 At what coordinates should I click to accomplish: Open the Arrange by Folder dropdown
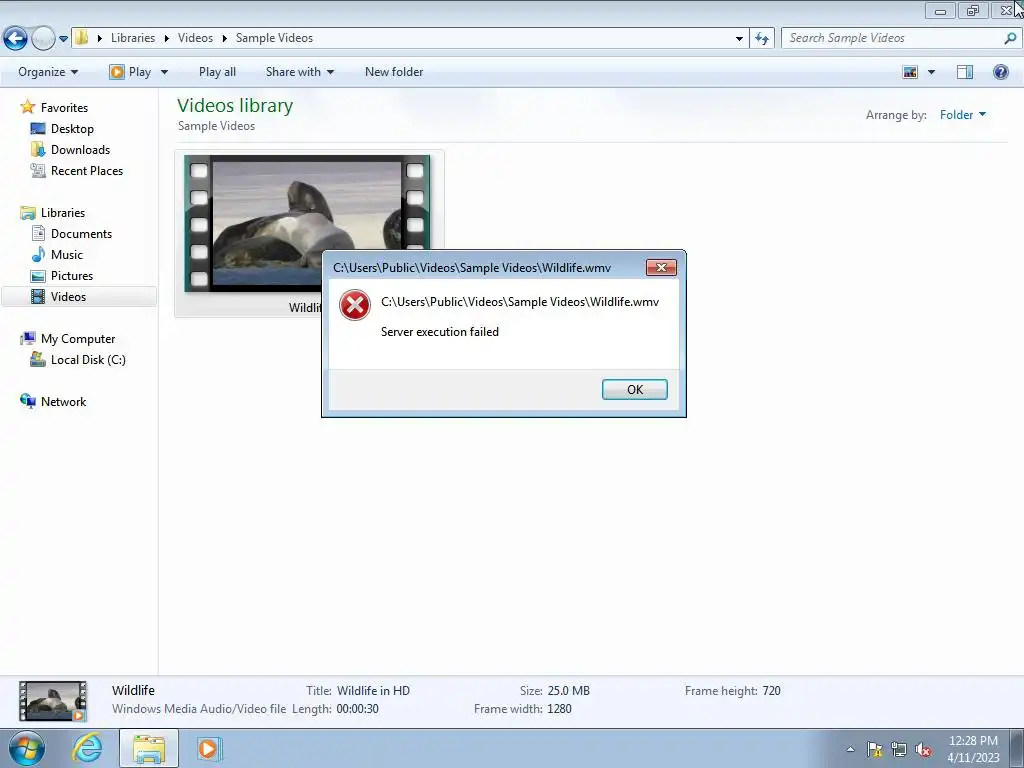[963, 115]
